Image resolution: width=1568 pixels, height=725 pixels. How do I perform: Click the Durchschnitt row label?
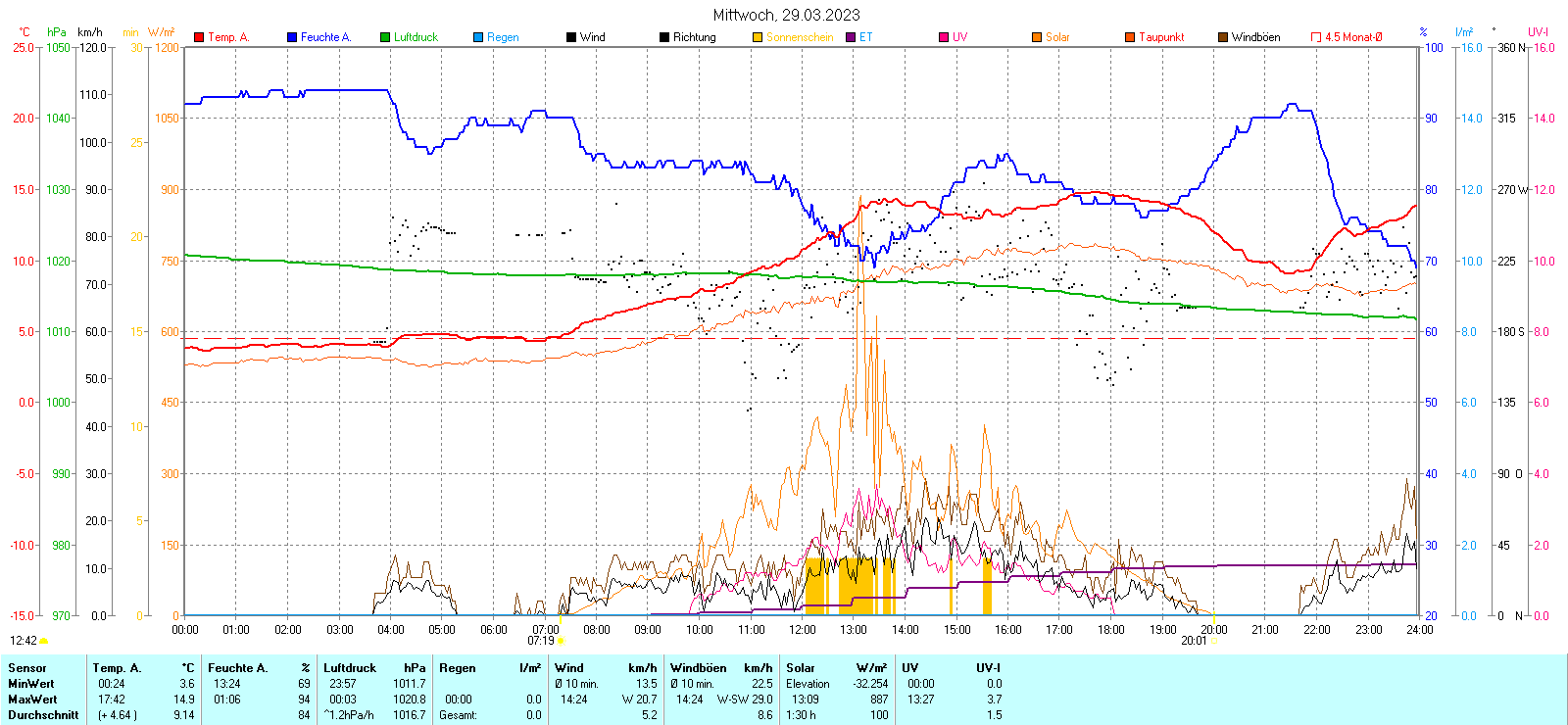[x=43, y=715]
